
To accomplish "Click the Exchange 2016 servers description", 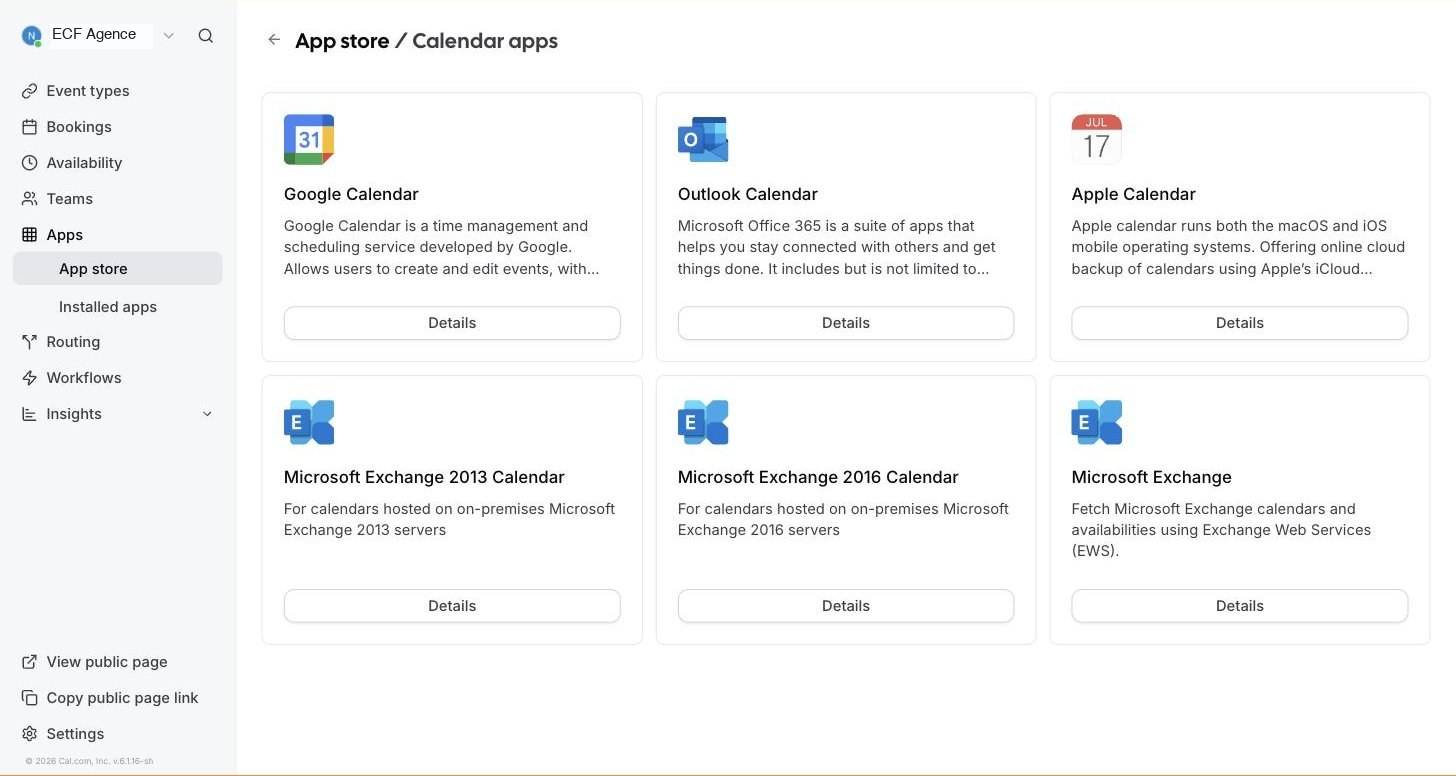I will (843, 519).
